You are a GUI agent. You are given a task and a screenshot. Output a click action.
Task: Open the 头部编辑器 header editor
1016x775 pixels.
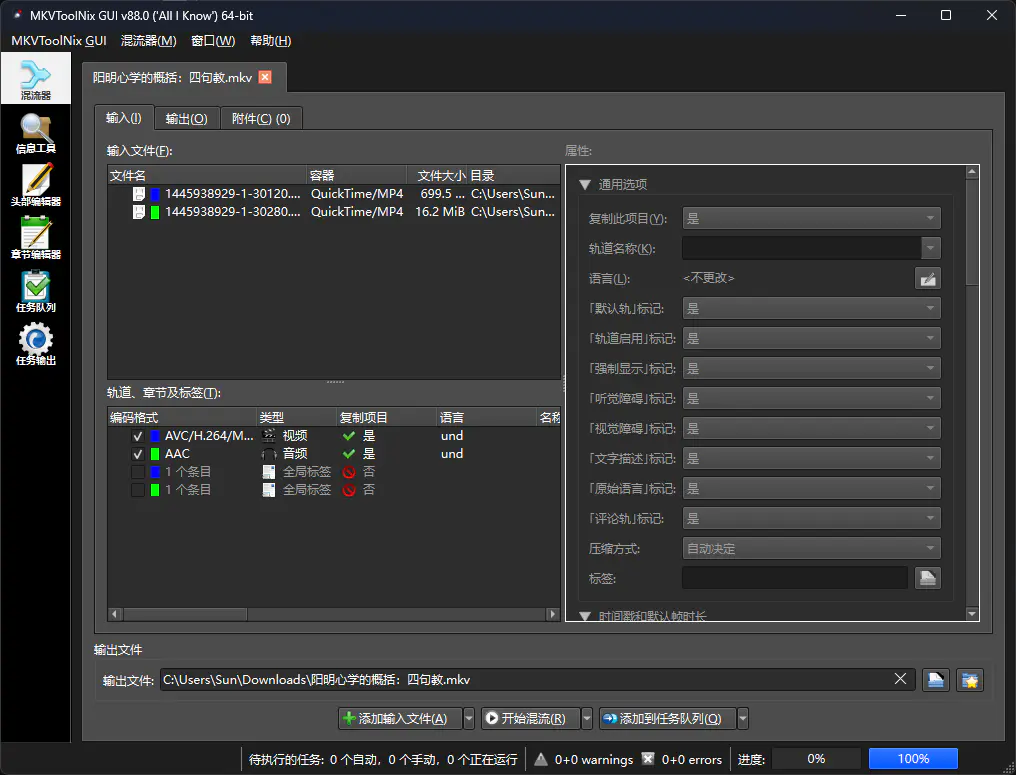(x=36, y=186)
